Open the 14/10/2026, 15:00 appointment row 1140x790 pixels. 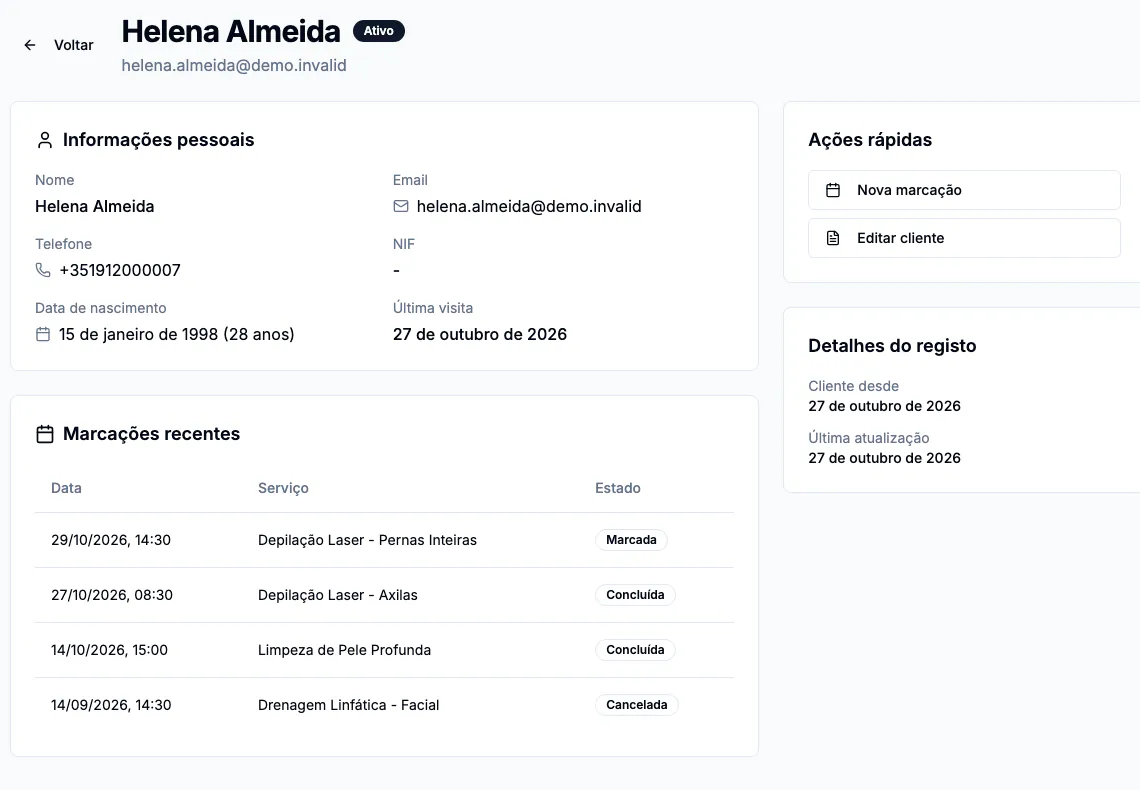pyautogui.click(x=385, y=650)
